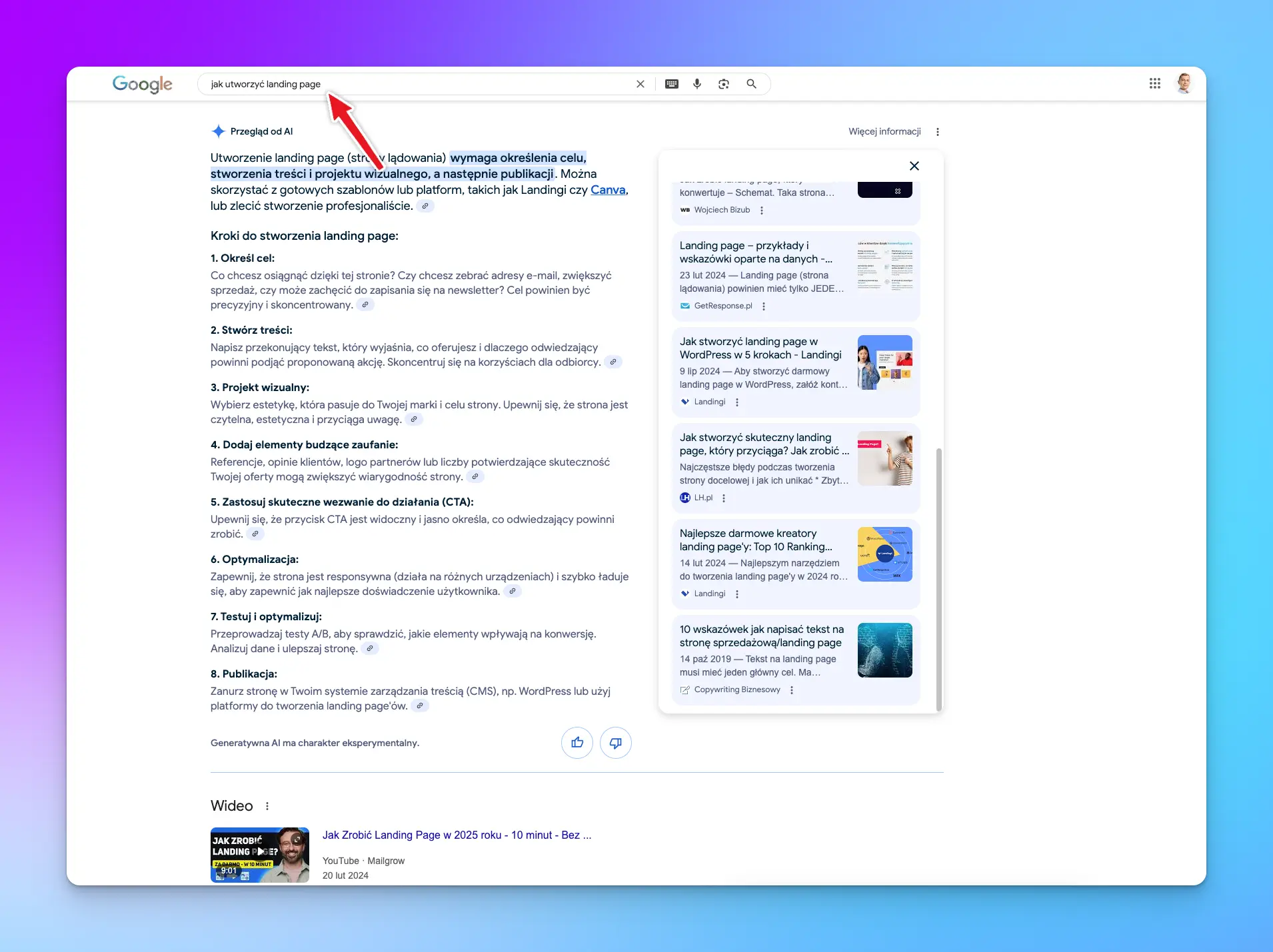The height and width of the screenshot is (952, 1273).
Task: Open options menu for Wojciech Bizub source
Action: 762,211
